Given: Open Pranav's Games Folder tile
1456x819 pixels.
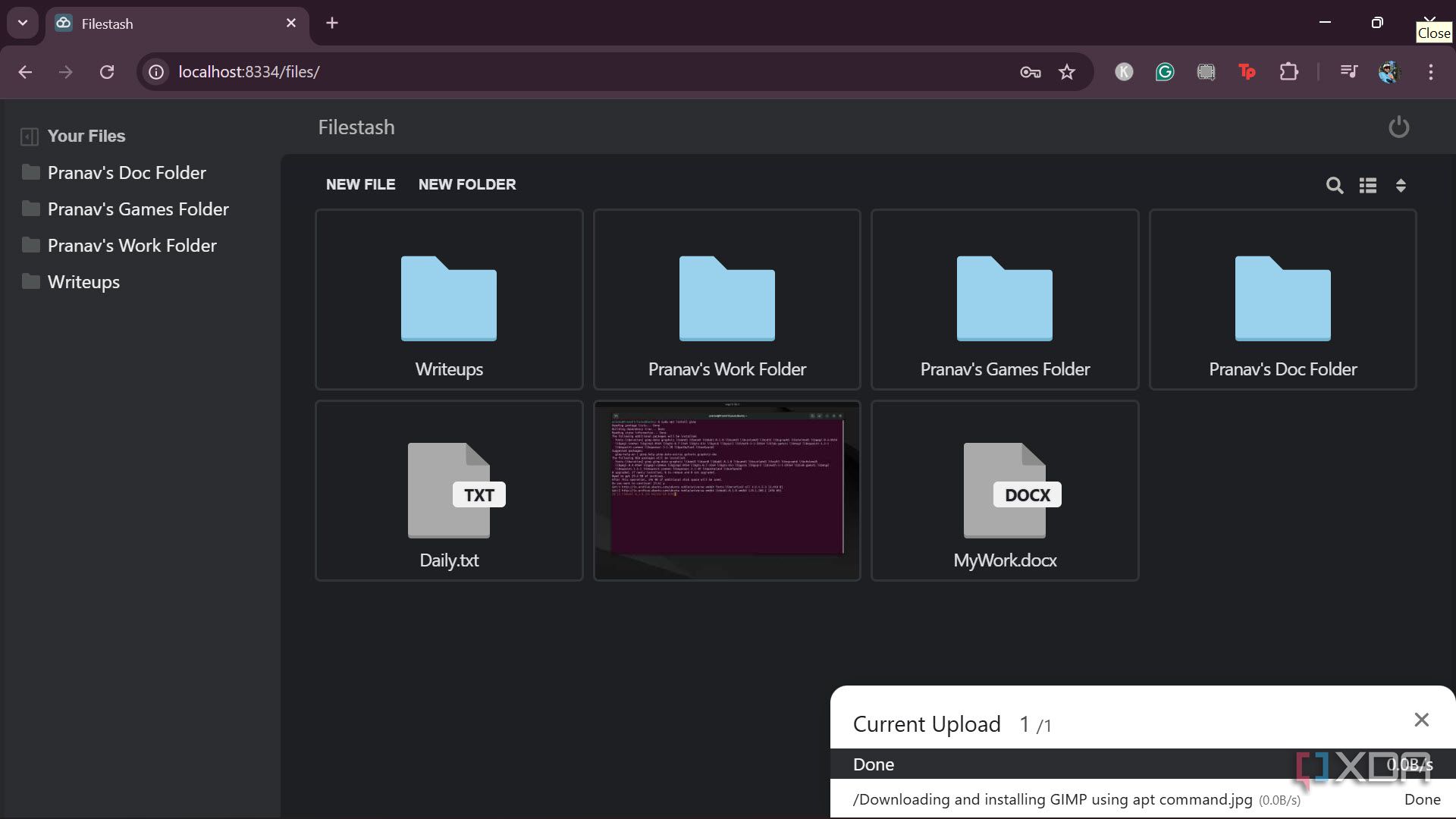Looking at the screenshot, I should [x=1005, y=300].
